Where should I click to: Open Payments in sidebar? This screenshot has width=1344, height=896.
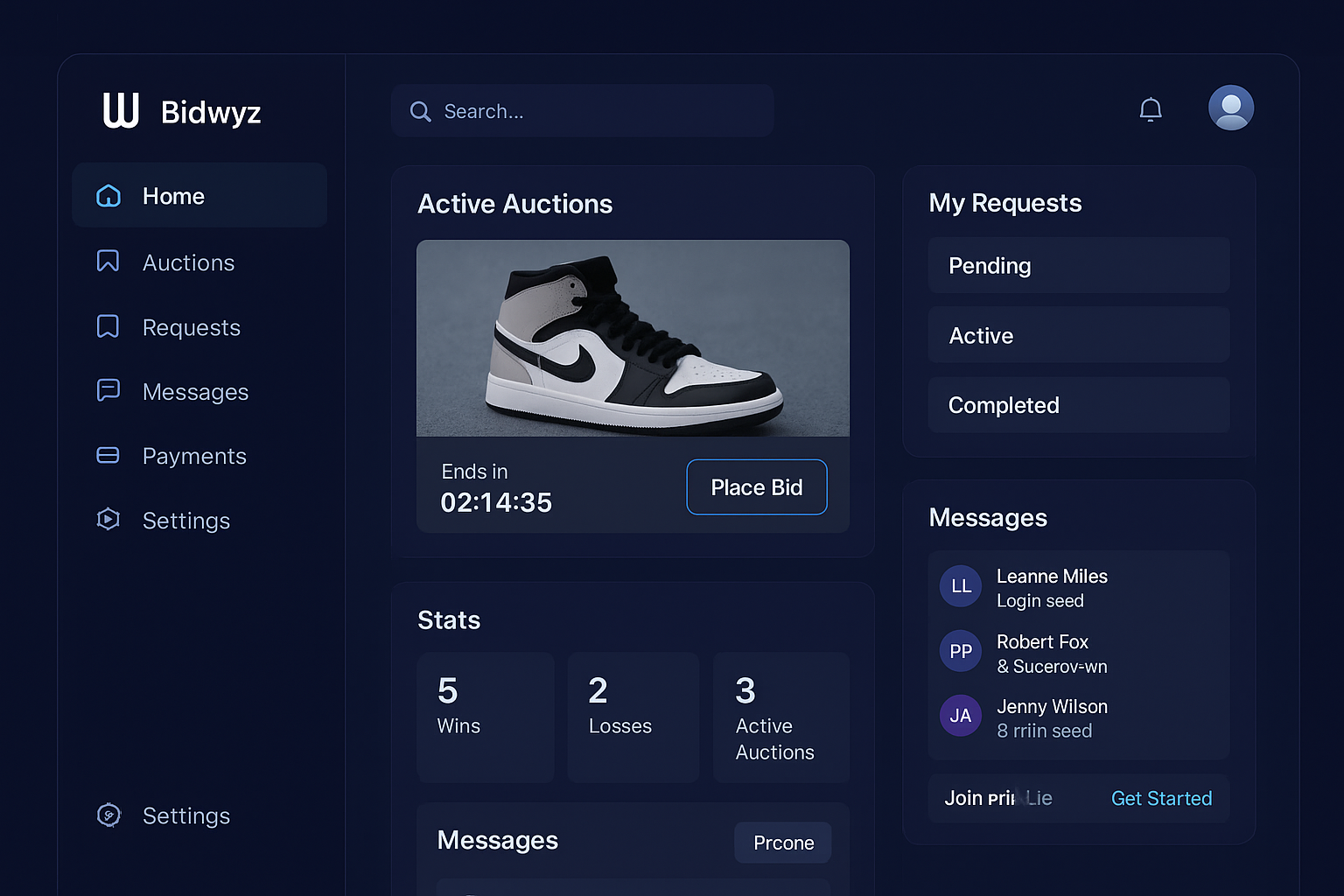(x=194, y=456)
